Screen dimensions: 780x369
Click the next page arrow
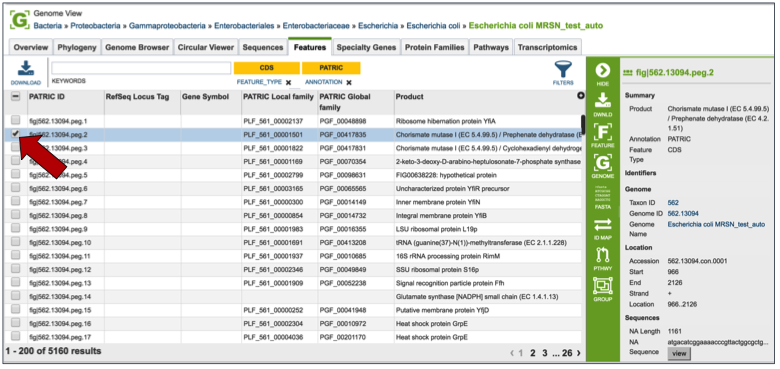[579, 353]
